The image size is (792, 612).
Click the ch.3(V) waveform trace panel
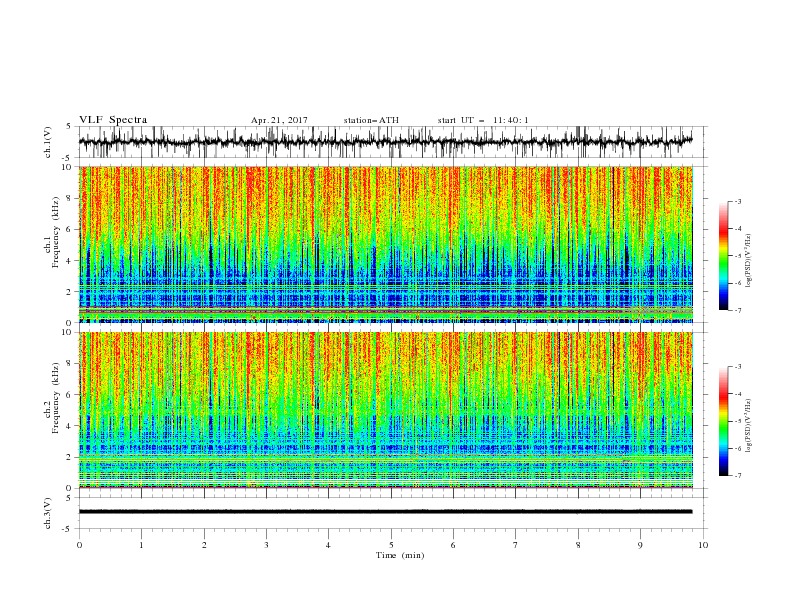[392, 513]
